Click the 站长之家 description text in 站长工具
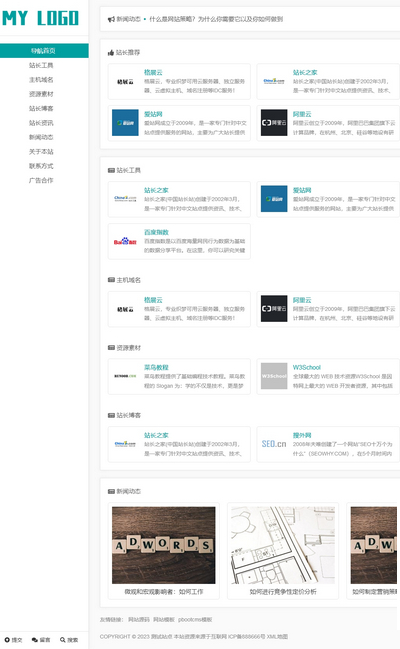 193,204
